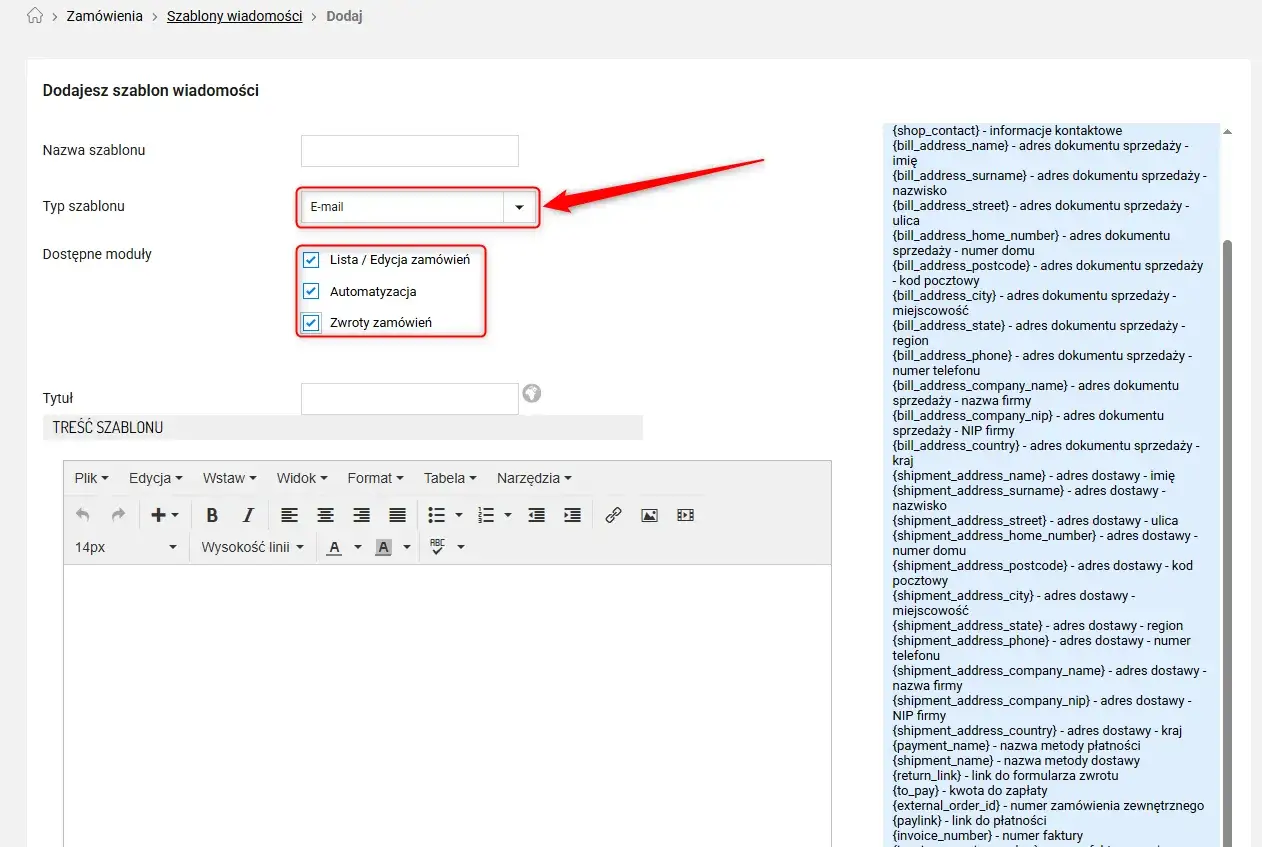Align text right

(361, 515)
